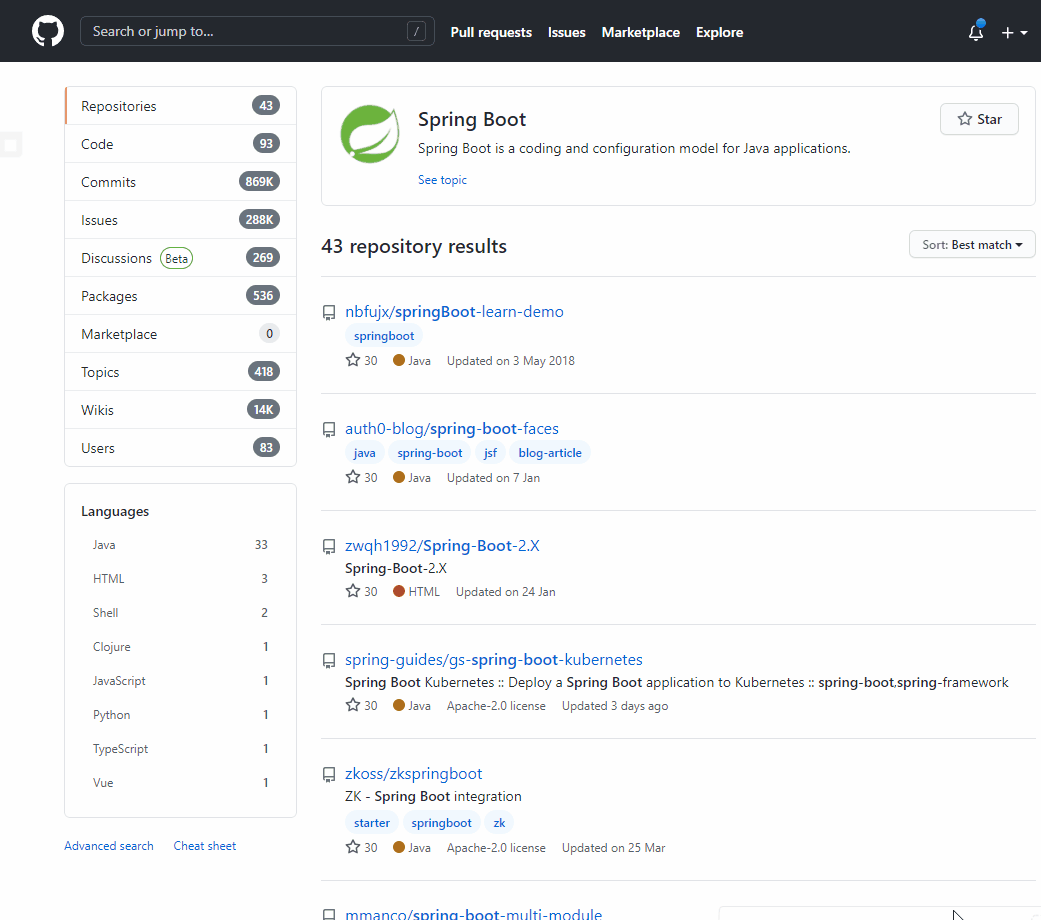Click the slash shortcut key in search box
Screen dimensions: 1041x920
tap(416, 31)
